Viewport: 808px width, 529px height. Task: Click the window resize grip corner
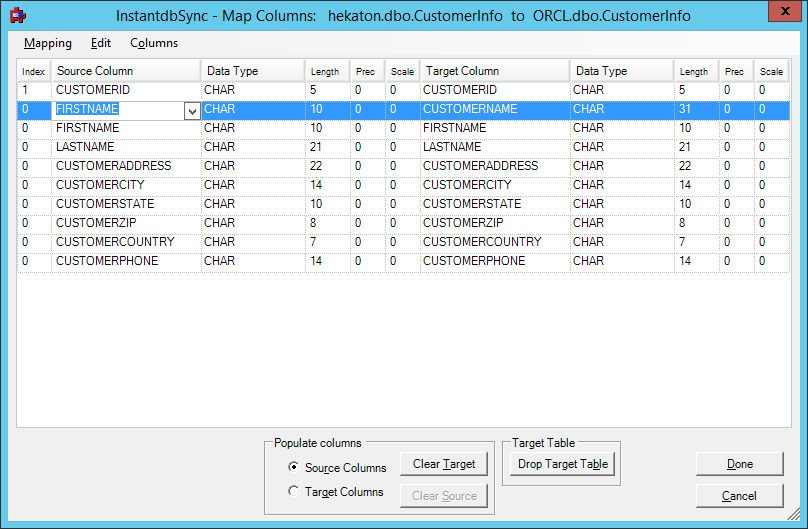794,514
